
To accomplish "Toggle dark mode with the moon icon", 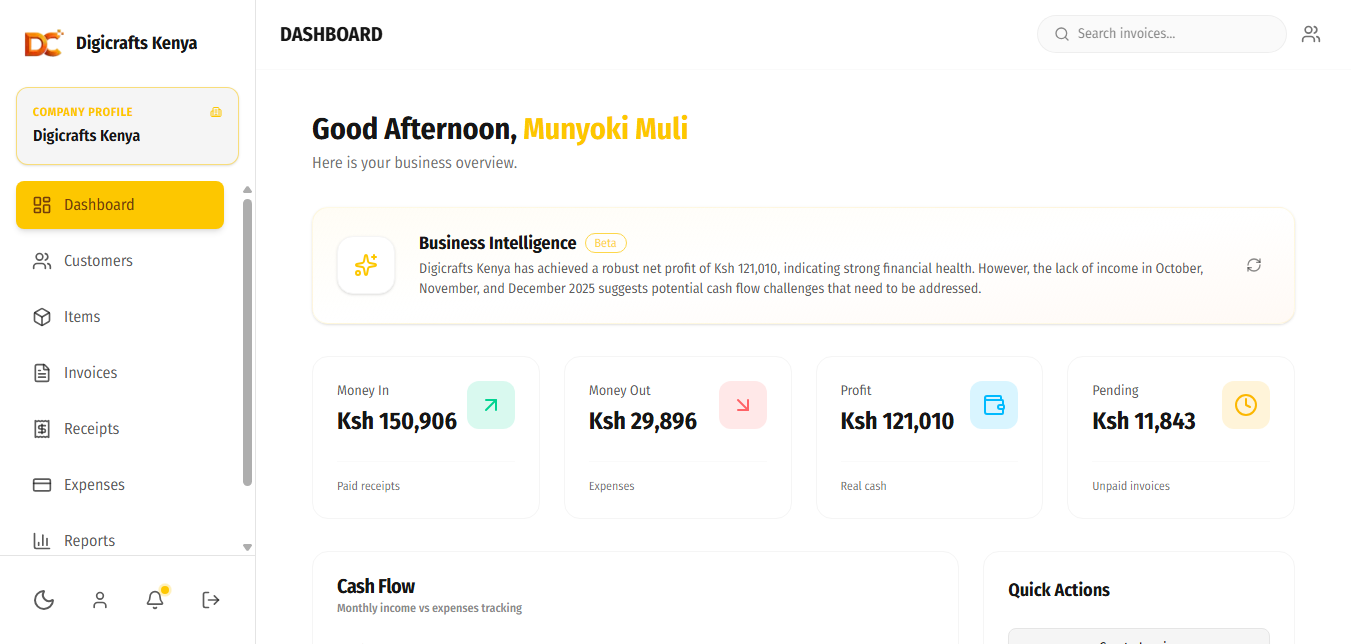I will click(x=44, y=600).
